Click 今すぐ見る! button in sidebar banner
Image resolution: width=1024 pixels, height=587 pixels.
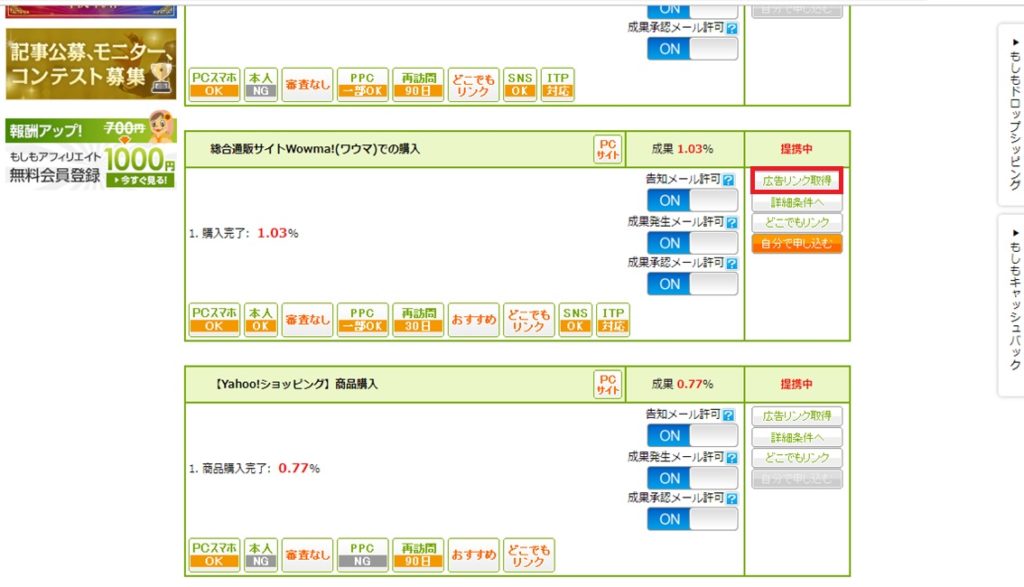[140, 180]
